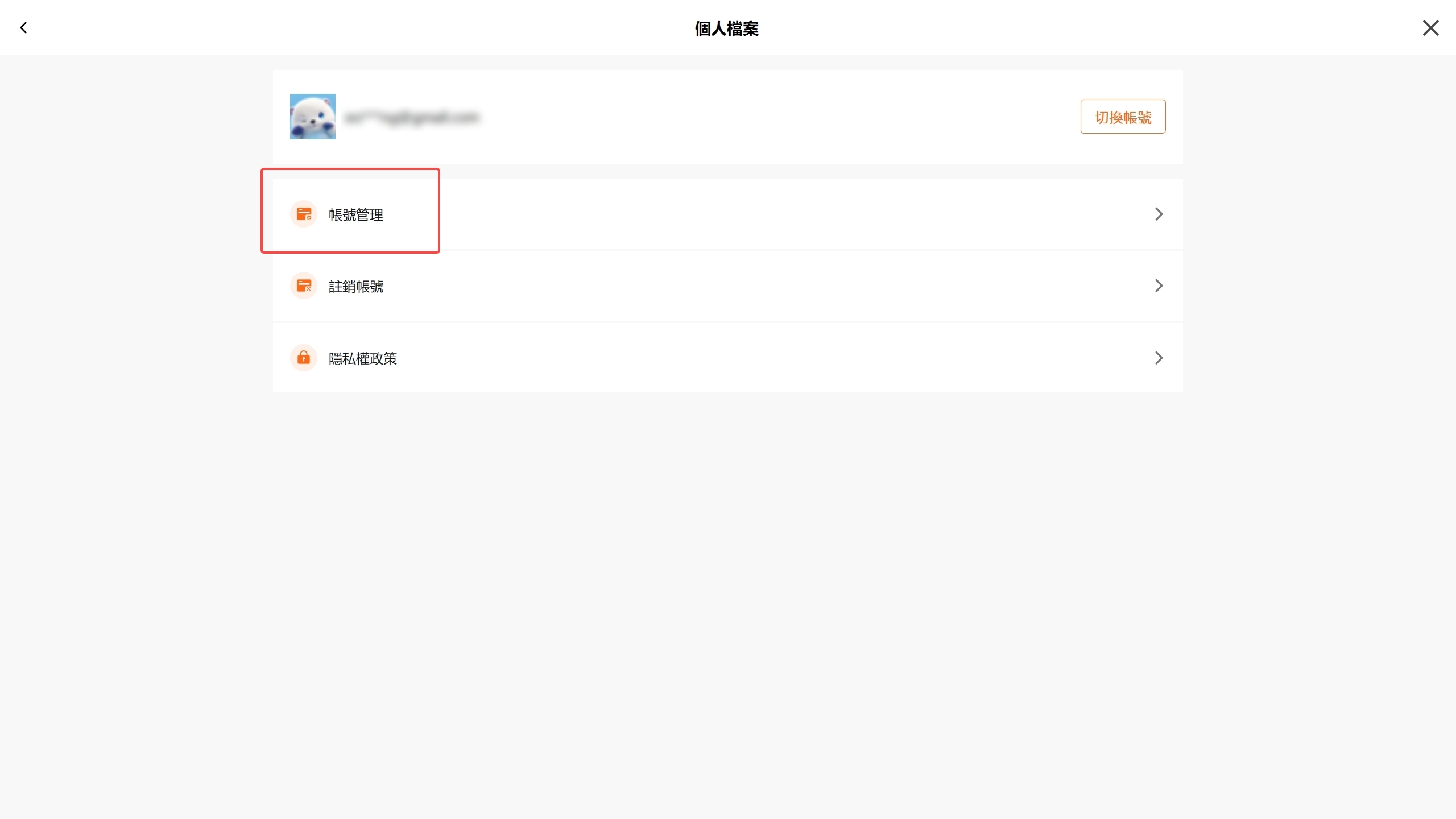The image size is (1456, 819).
Task: Click the 個人檔案 page title
Action: pos(727,28)
